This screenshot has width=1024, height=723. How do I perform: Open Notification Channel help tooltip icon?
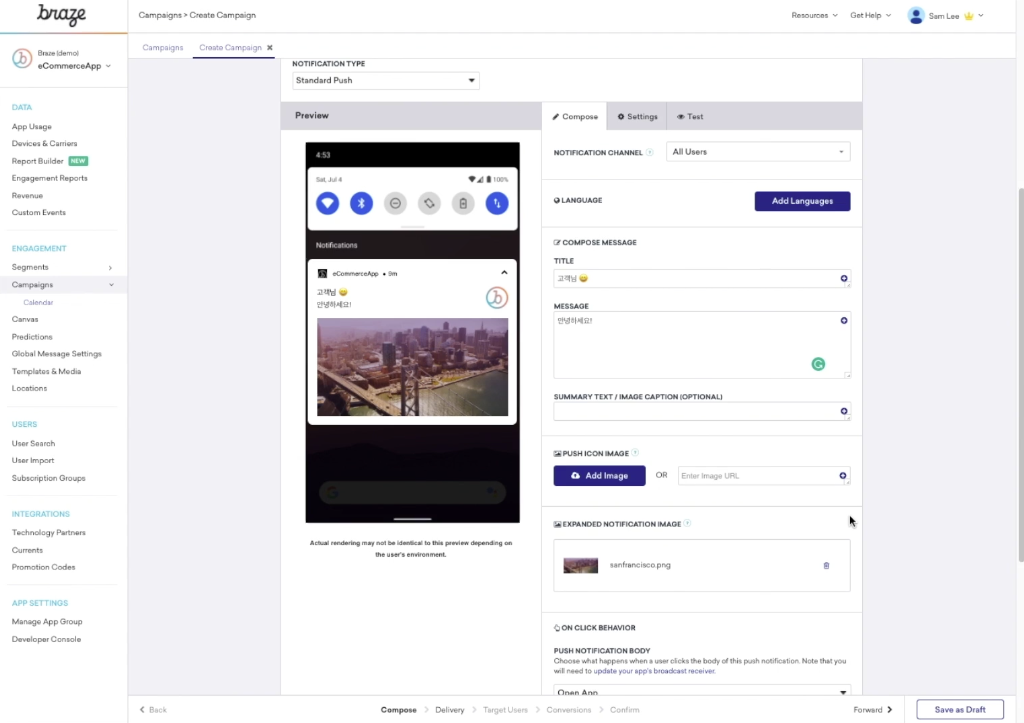[650, 152]
